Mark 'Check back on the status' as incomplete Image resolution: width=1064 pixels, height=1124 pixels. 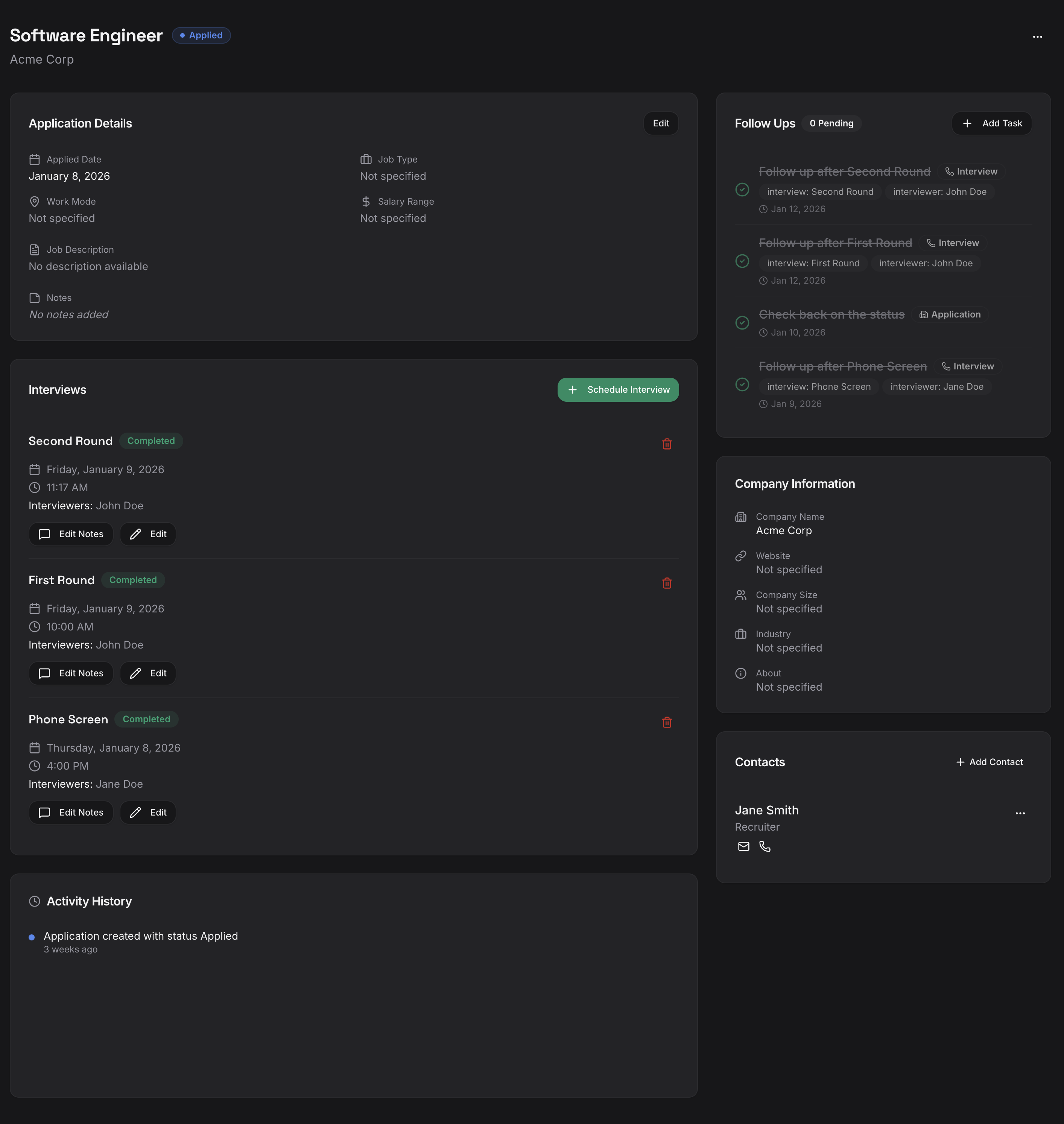pyautogui.click(x=742, y=322)
